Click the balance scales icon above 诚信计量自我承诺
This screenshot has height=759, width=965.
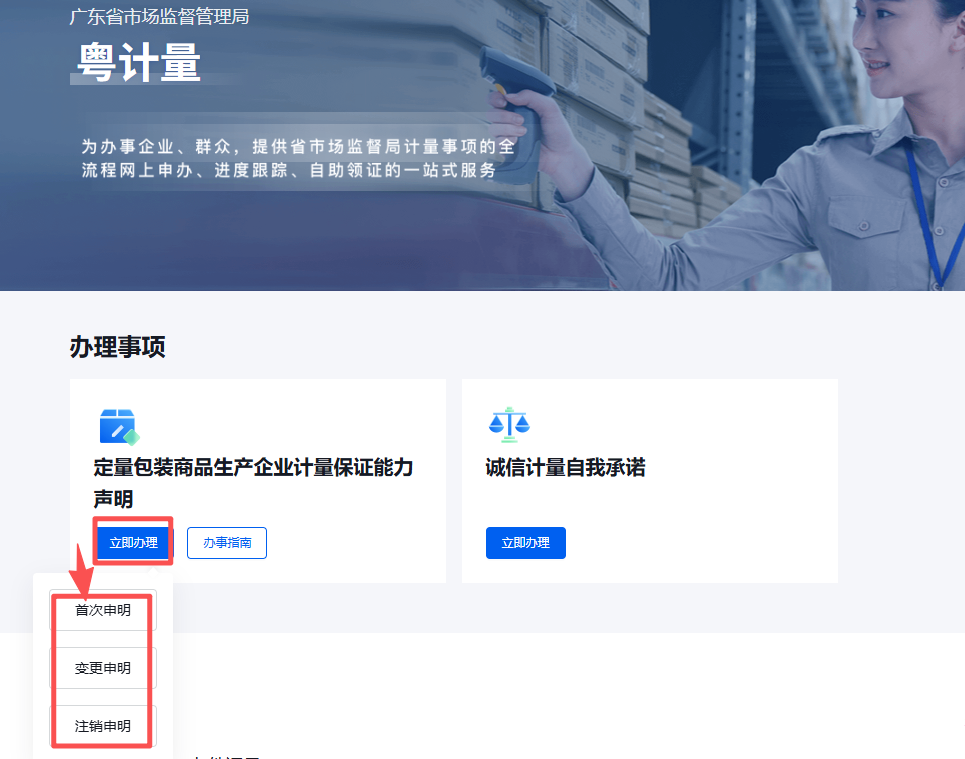(510, 423)
